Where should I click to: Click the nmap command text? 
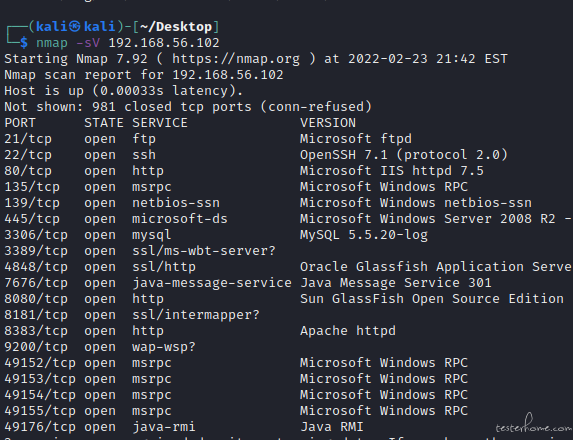click(52, 43)
